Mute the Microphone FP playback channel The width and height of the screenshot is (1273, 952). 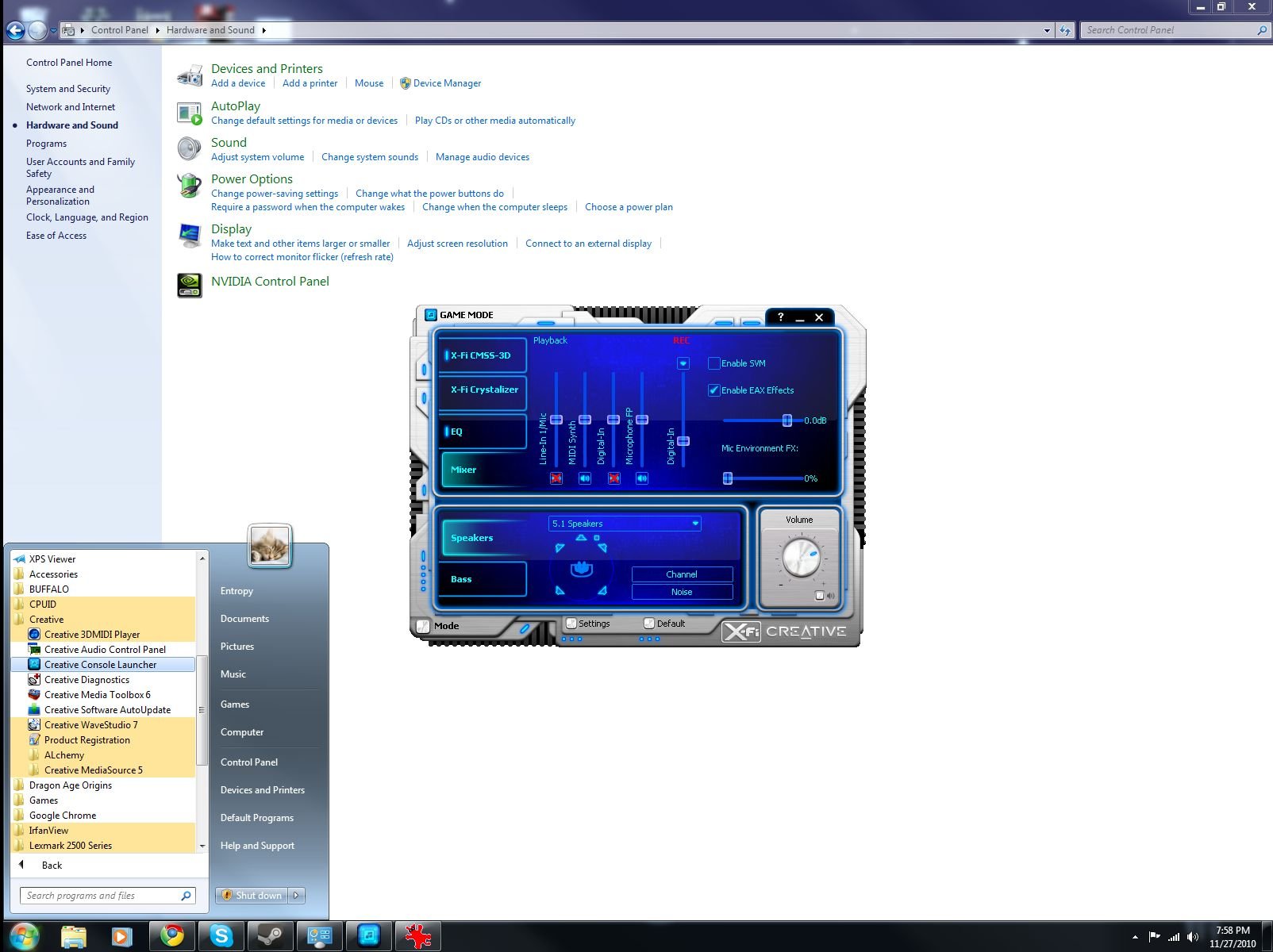click(x=642, y=478)
